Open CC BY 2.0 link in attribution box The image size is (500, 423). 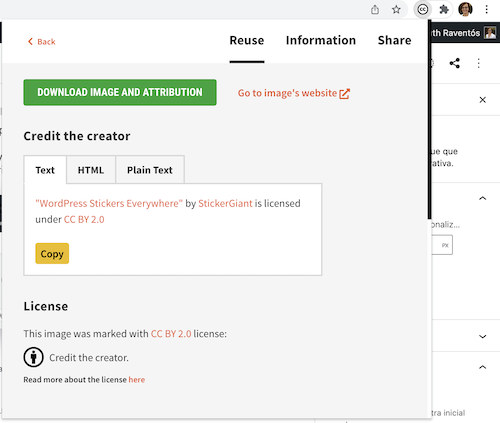coord(84,220)
